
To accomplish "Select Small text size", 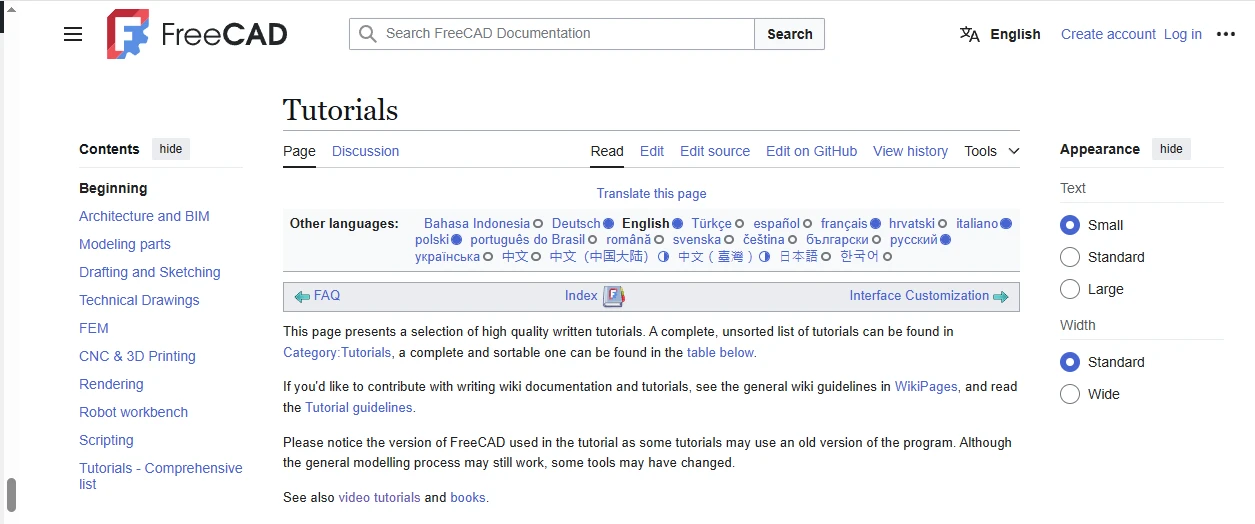I will [x=1070, y=225].
